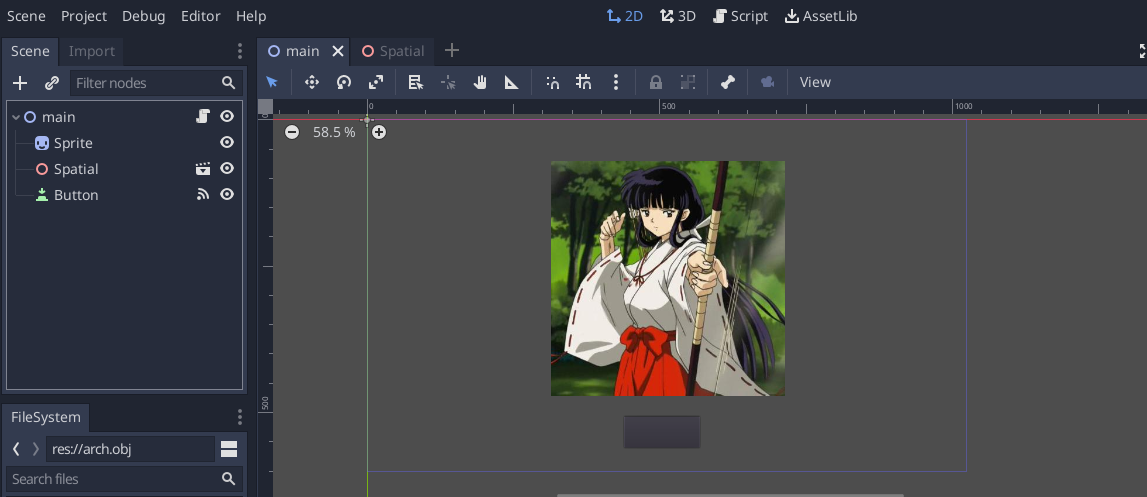Viewport: 1147px width, 497px height.
Task: Switch to the Import dock tab
Action: pyautogui.click(x=91, y=51)
